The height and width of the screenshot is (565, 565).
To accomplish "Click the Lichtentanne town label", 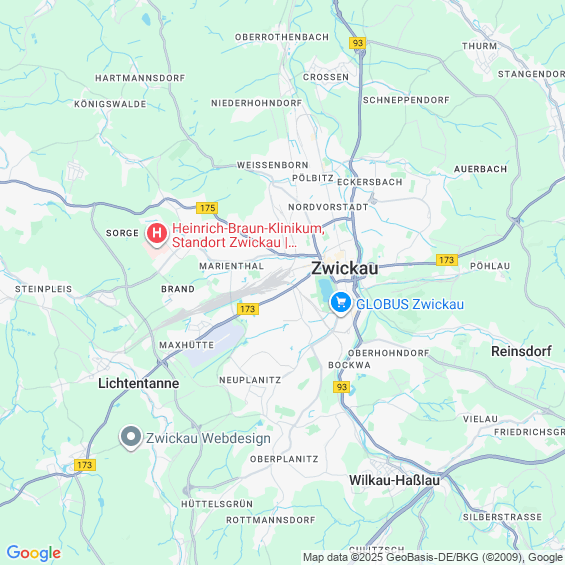I will click(139, 383).
